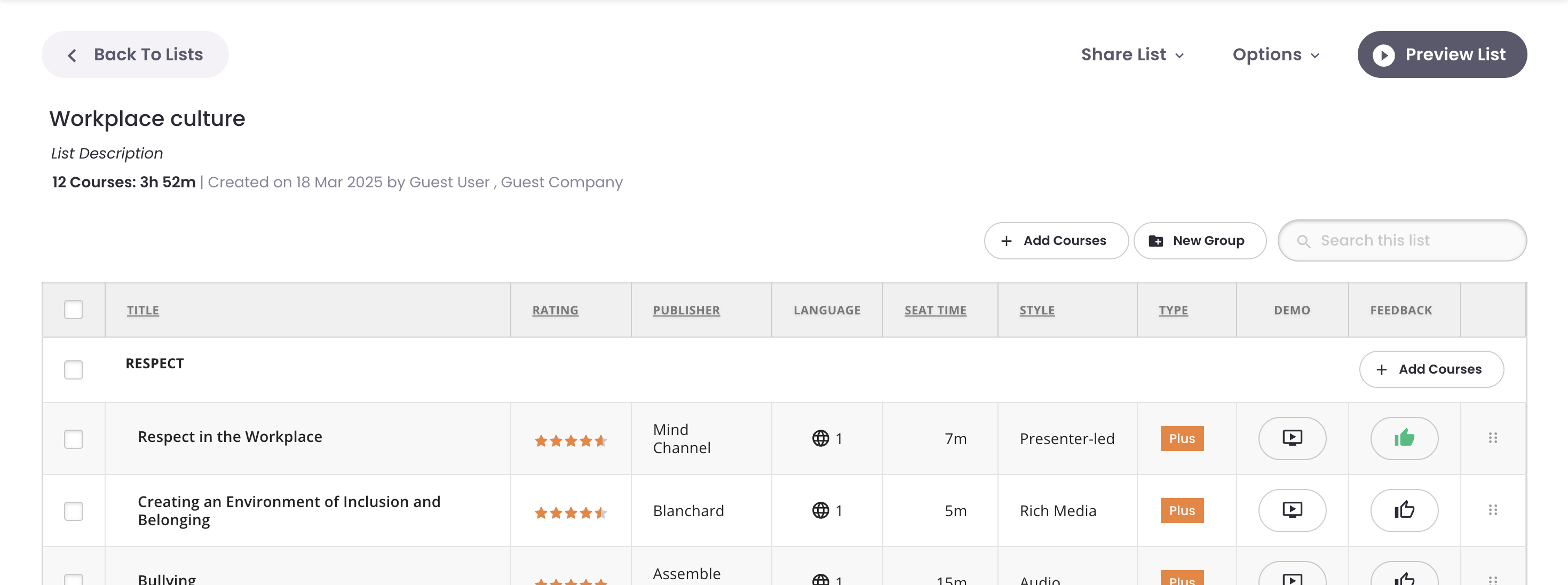Sort by the Seat Time column header

tap(935, 311)
